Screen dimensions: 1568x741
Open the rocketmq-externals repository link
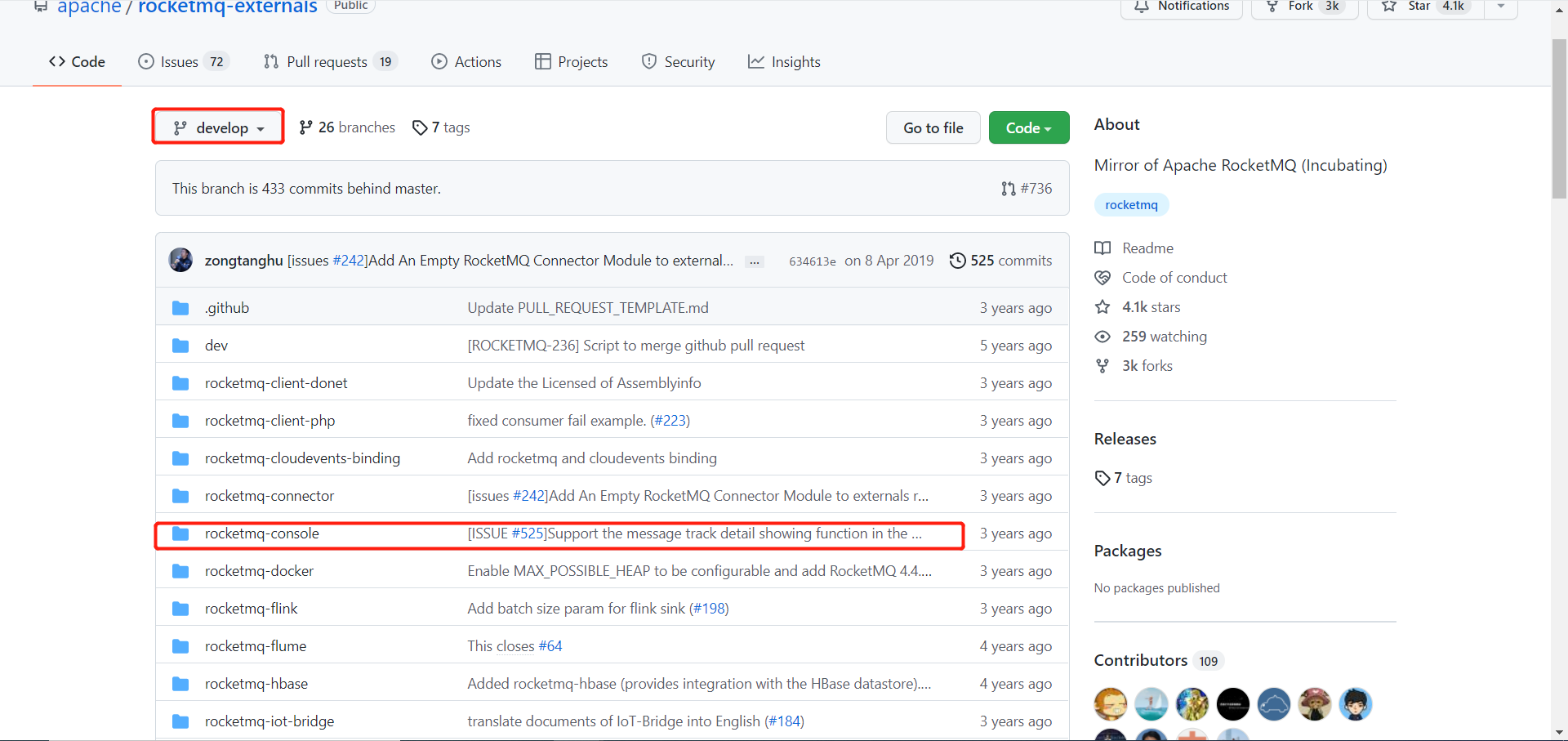pos(228,7)
